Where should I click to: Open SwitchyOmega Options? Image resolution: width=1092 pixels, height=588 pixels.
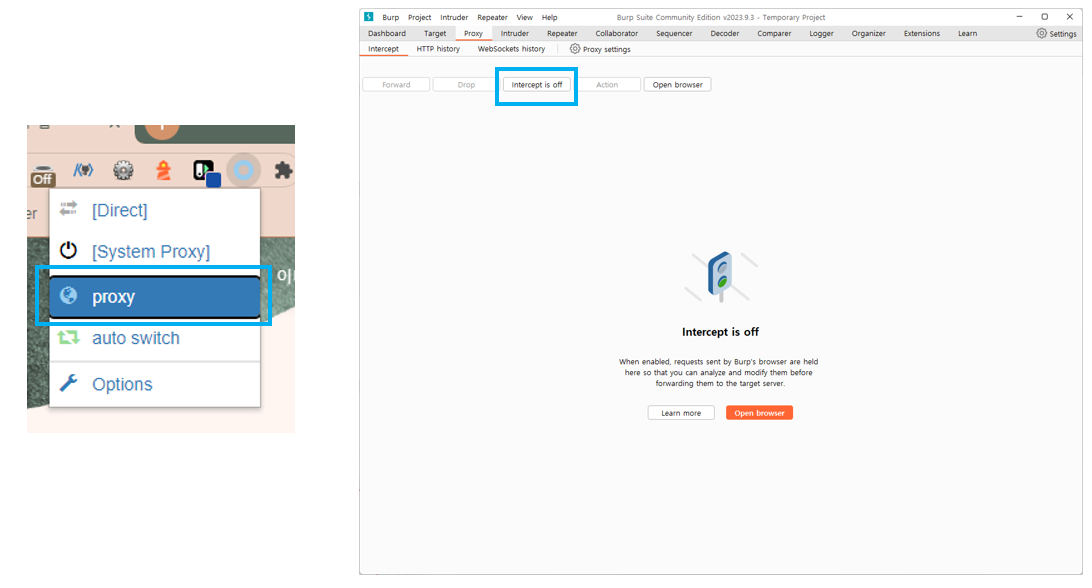[x=155, y=384]
